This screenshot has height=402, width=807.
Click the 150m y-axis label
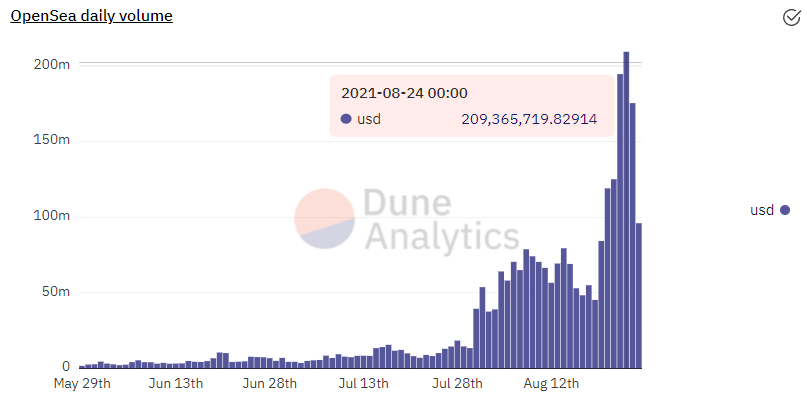pyautogui.click(x=49, y=141)
